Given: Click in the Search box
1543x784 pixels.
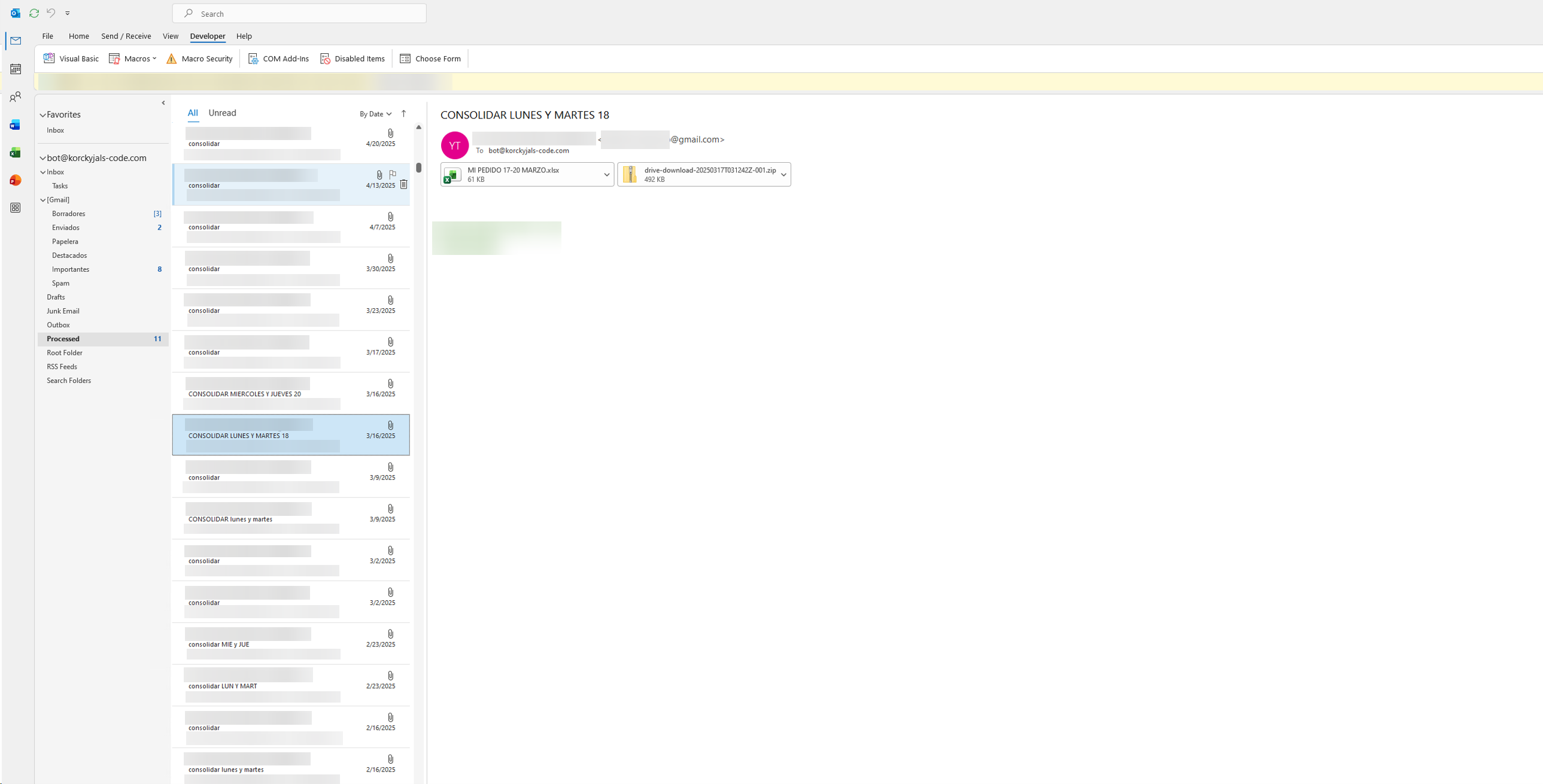Looking at the screenshot, I should tap(299, 13).
